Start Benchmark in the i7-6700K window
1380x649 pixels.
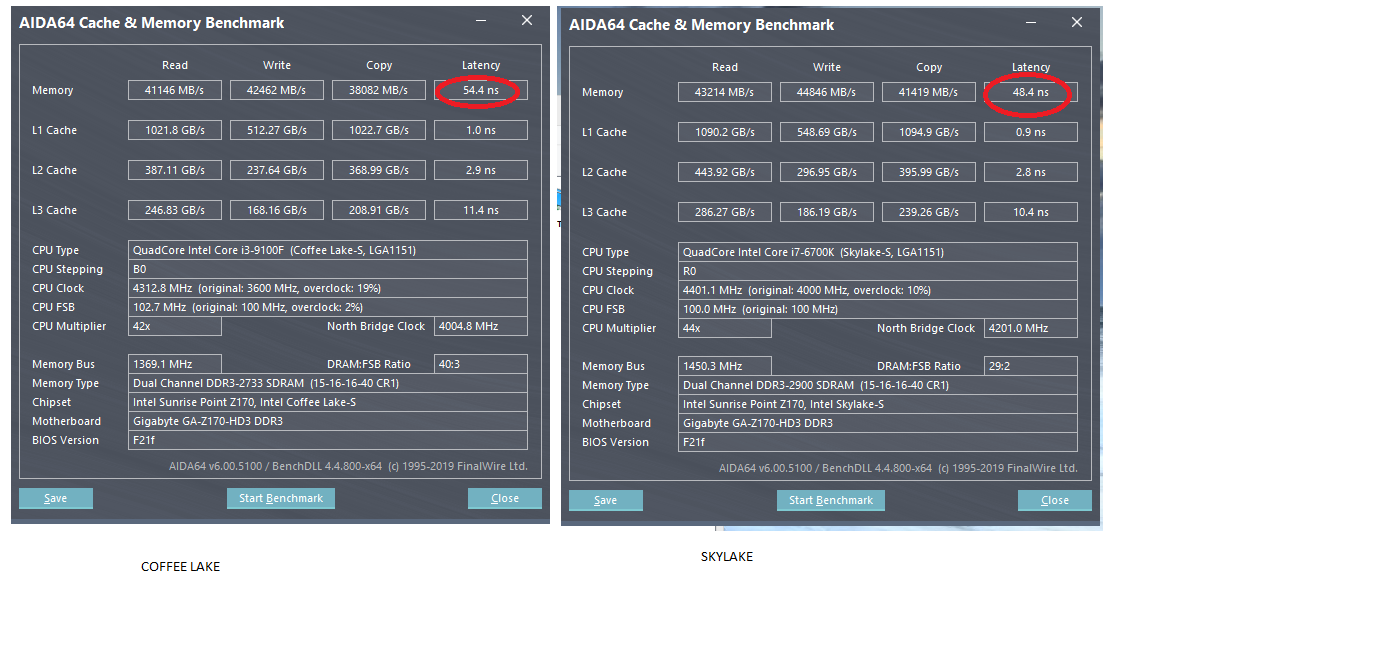pos(831,500)
